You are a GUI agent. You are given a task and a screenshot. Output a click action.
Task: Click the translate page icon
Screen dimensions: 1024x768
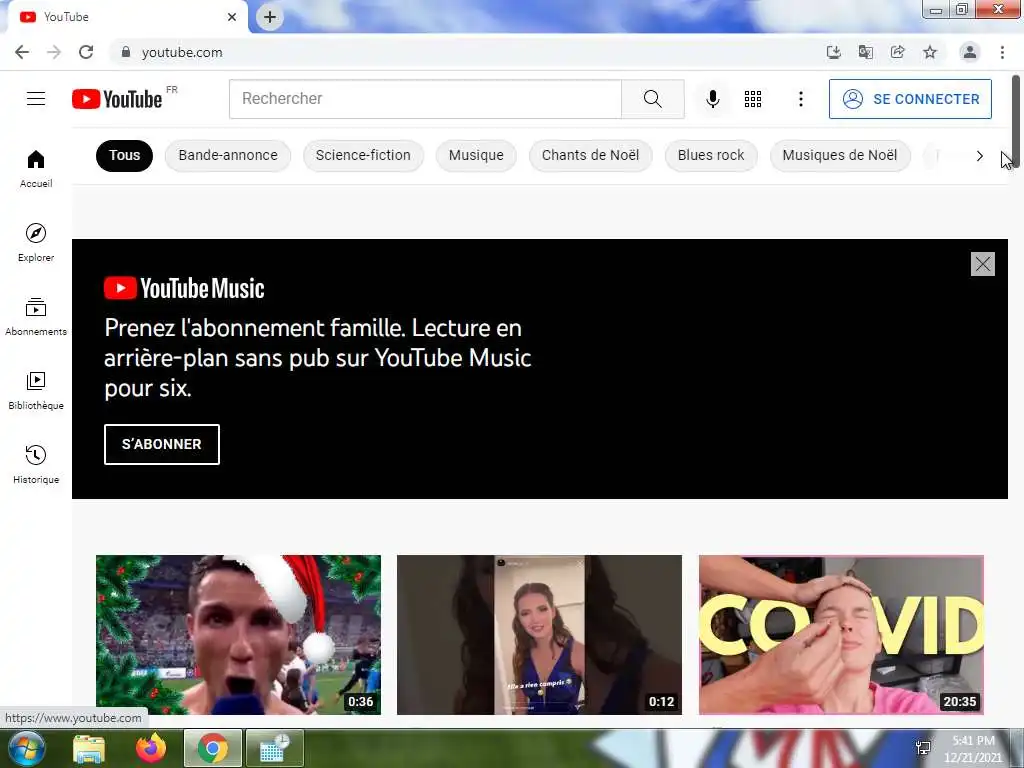[865, 52]
